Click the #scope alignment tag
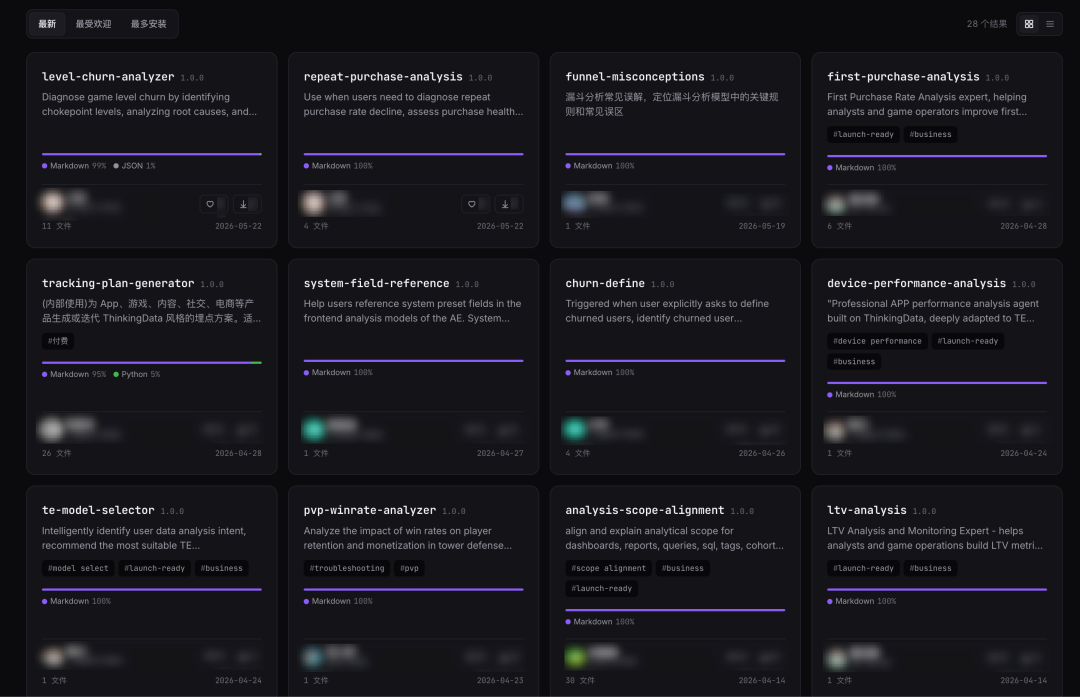 click(x=608, y=568)
